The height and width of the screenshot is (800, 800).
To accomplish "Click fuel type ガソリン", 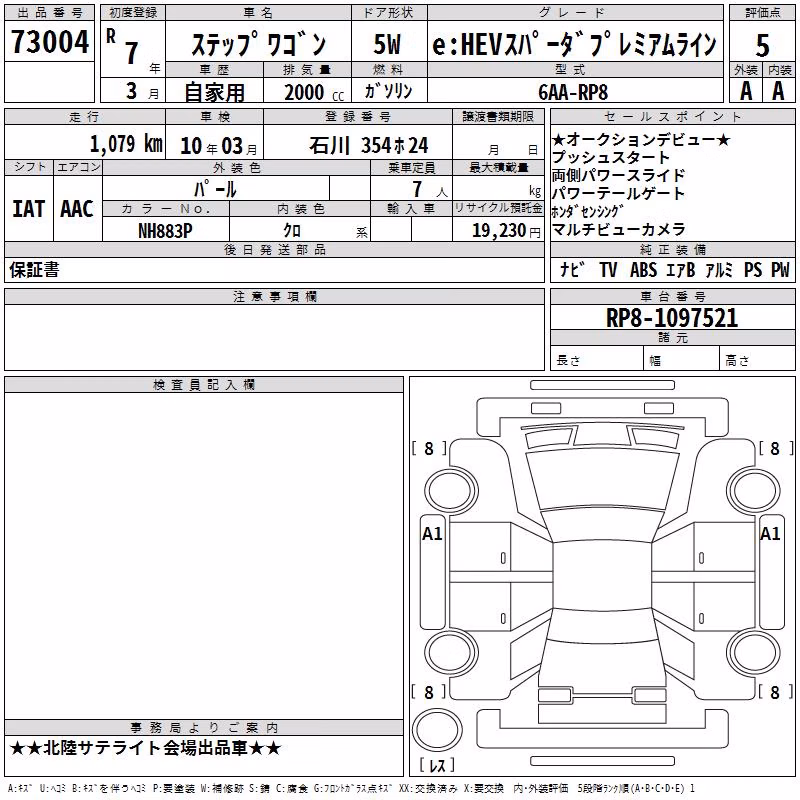I will click(388, 91).
